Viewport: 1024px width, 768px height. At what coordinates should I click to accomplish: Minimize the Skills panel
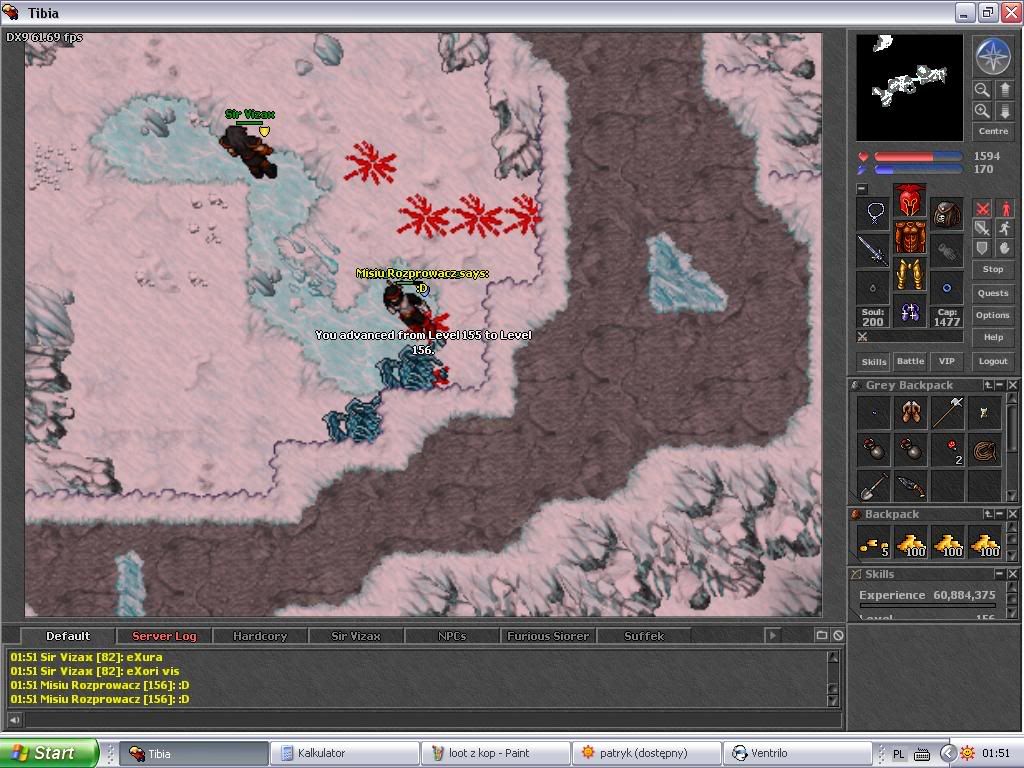(1000, 574)
